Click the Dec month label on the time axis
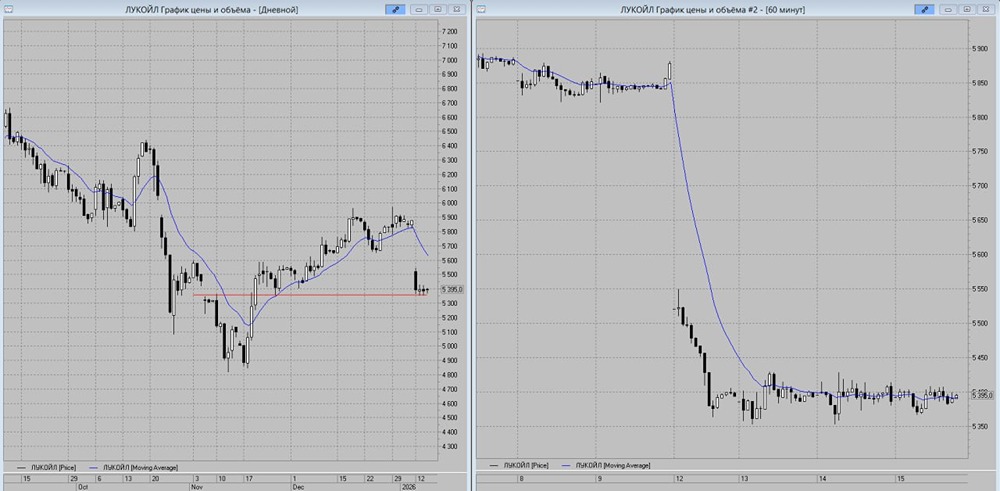This screenshot has height=491, width=1000. [x=299, y=485]
